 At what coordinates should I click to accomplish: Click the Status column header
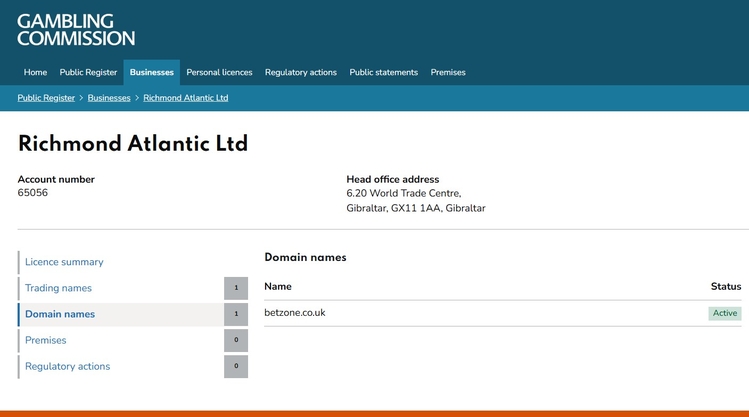click(x=726, y=287)
